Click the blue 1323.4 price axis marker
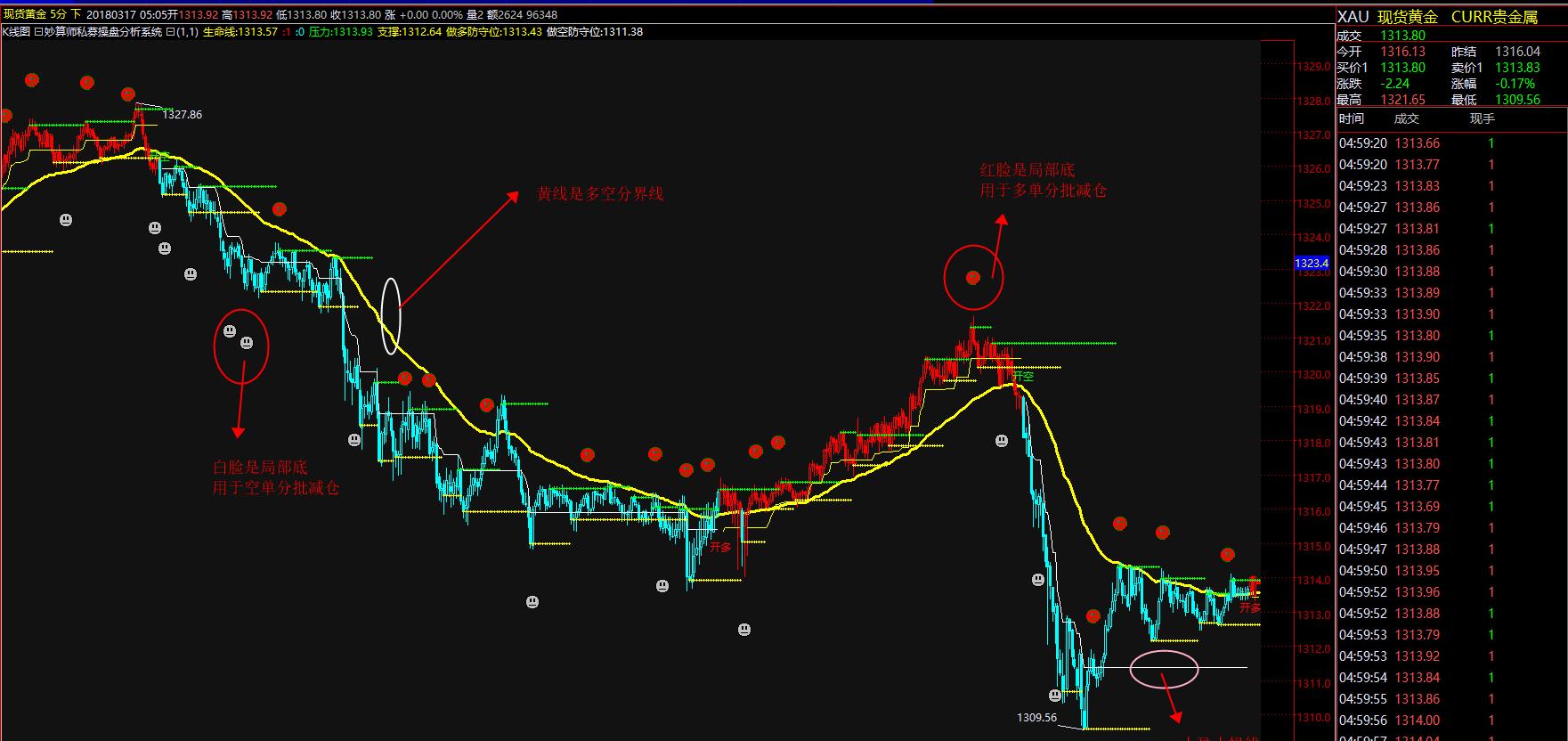This screenshot has width=1568, height=741. pos(1312,264)
